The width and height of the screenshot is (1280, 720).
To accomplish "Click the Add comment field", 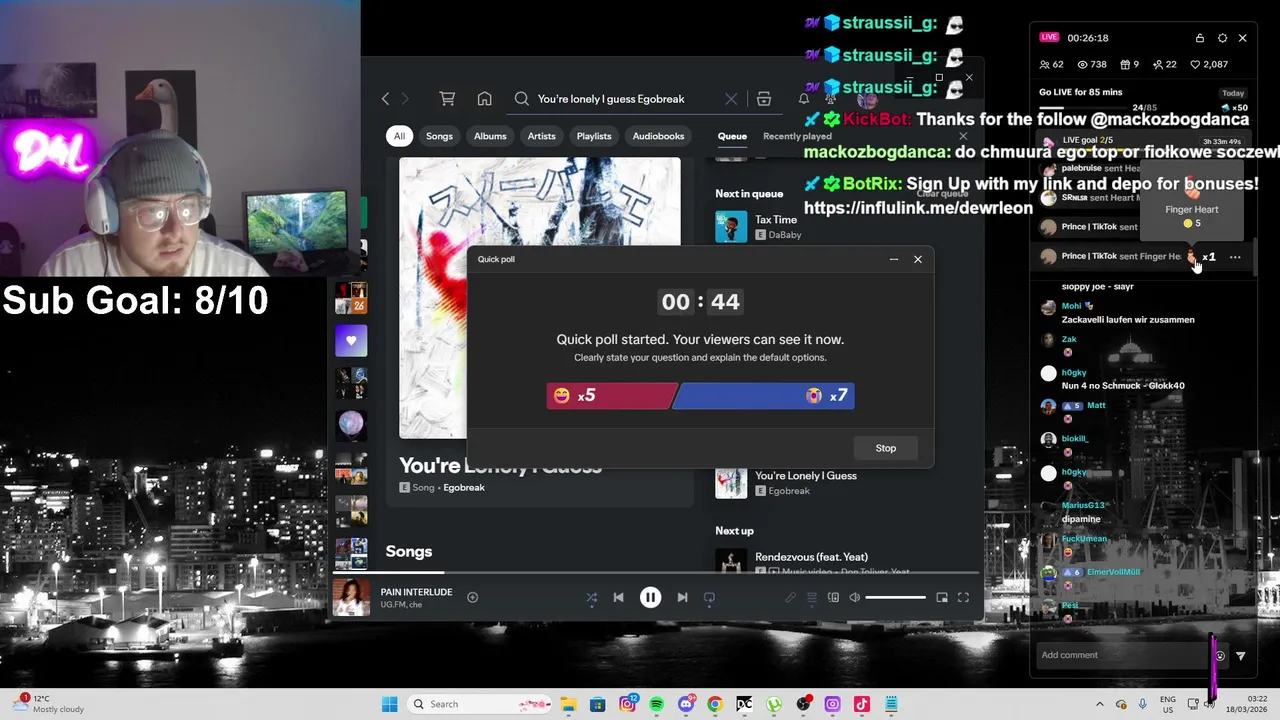I will point(1120,655).
